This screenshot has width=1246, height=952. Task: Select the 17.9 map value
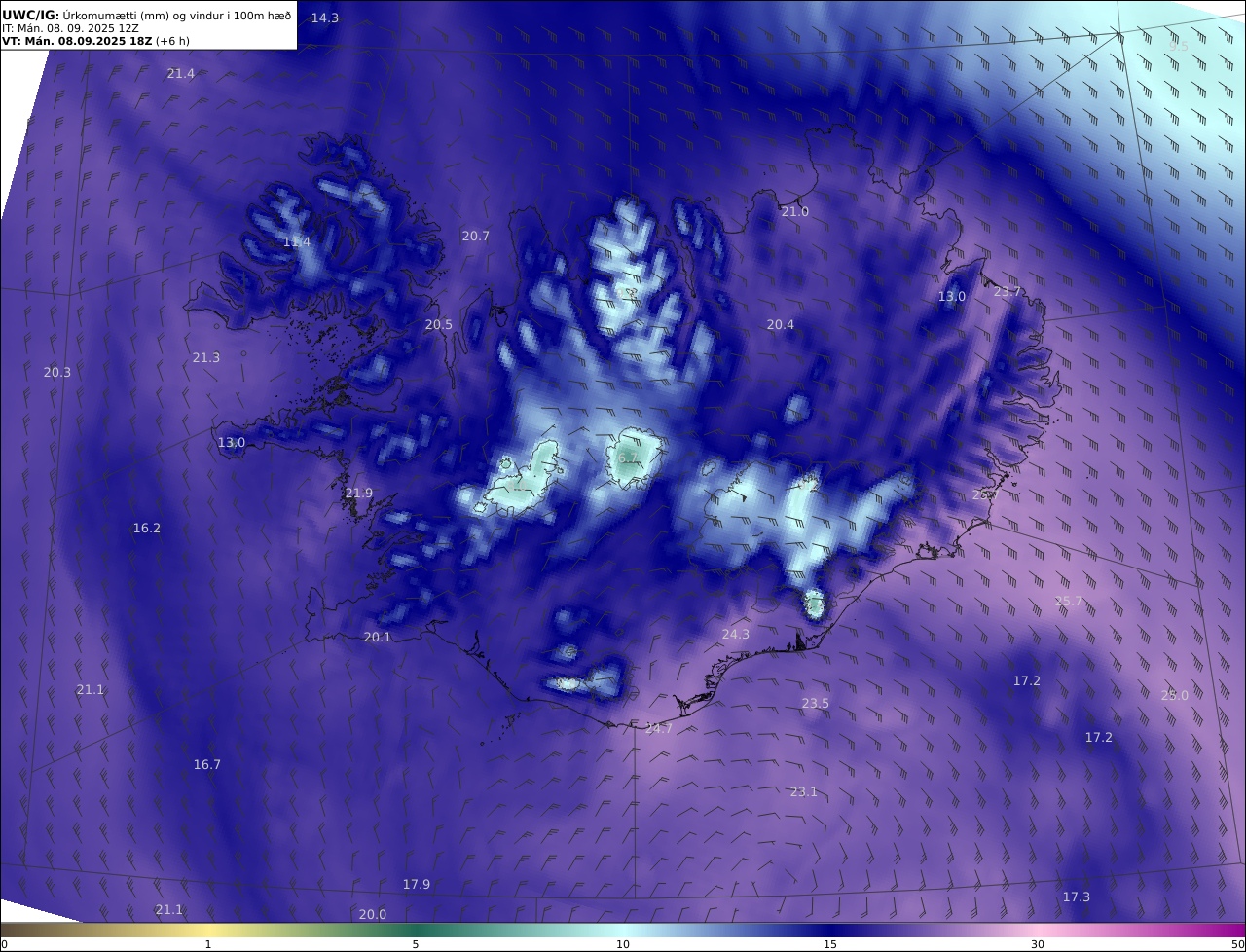pyautogui.click(x=417, y=885)
